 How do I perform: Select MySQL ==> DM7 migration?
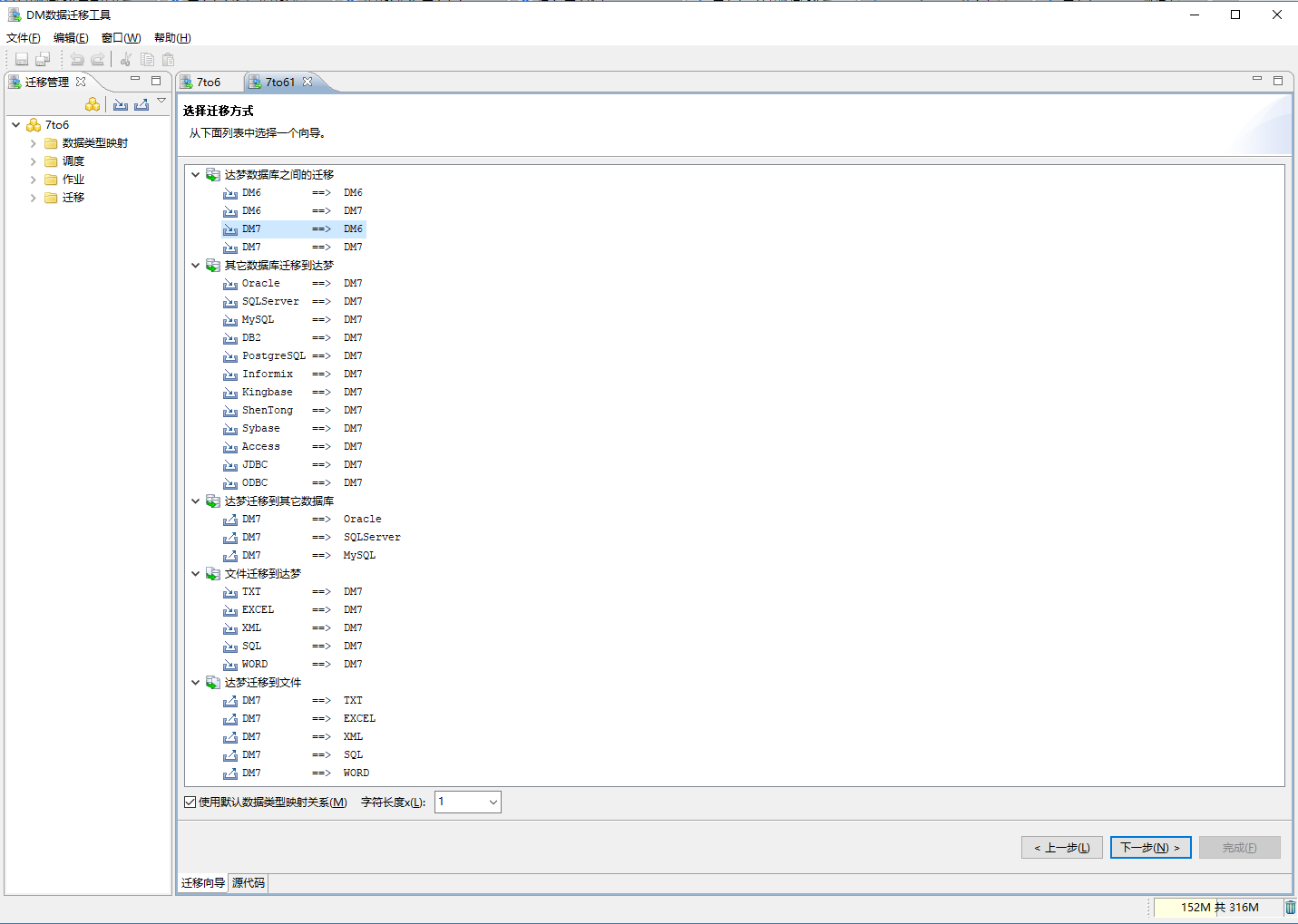coord(293,320)
